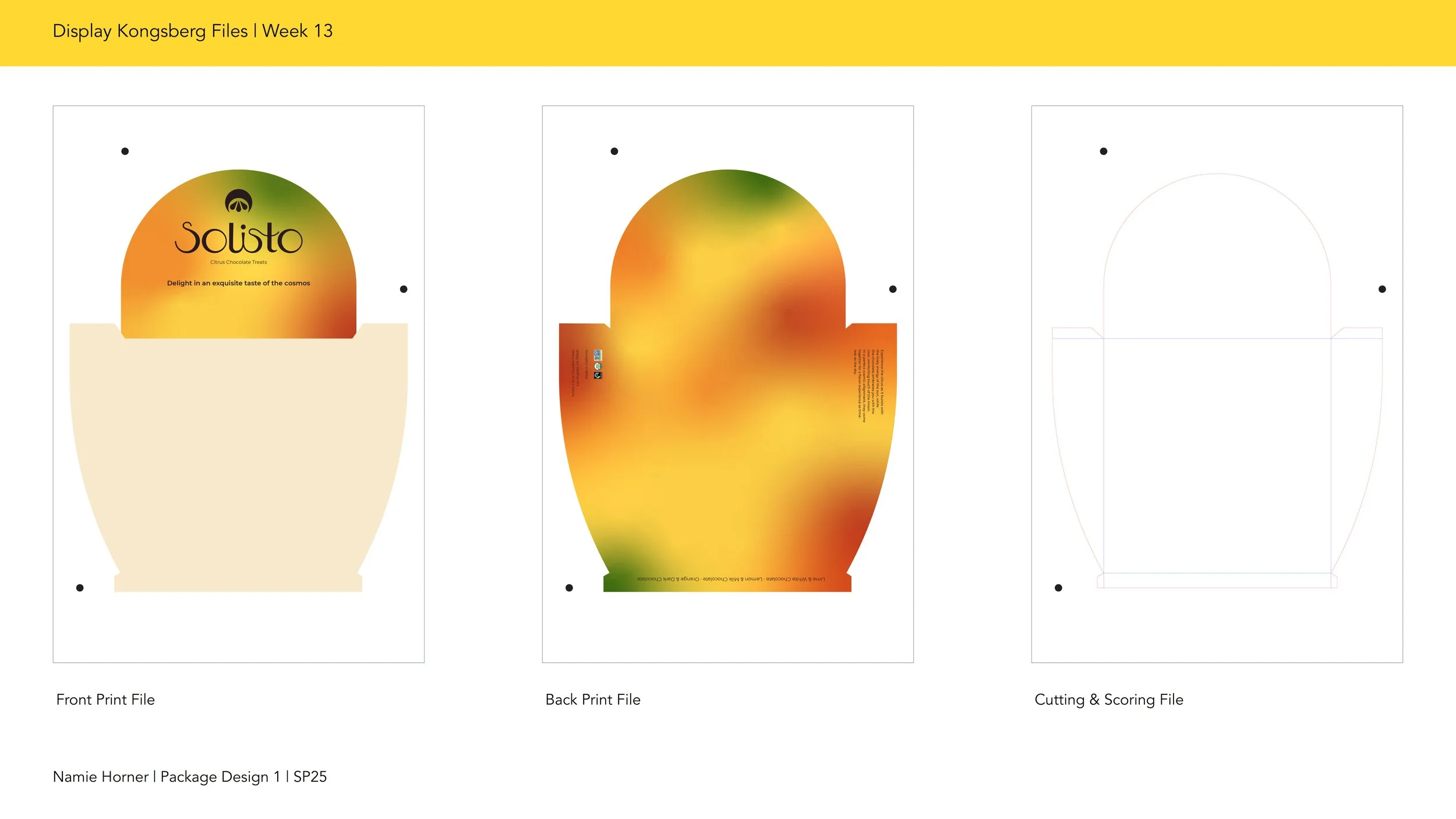Click the upside-down flavor list on the back print's bottom tab
The width and height of the screenshot is (1456, 819).
click(x=730, y=579)
